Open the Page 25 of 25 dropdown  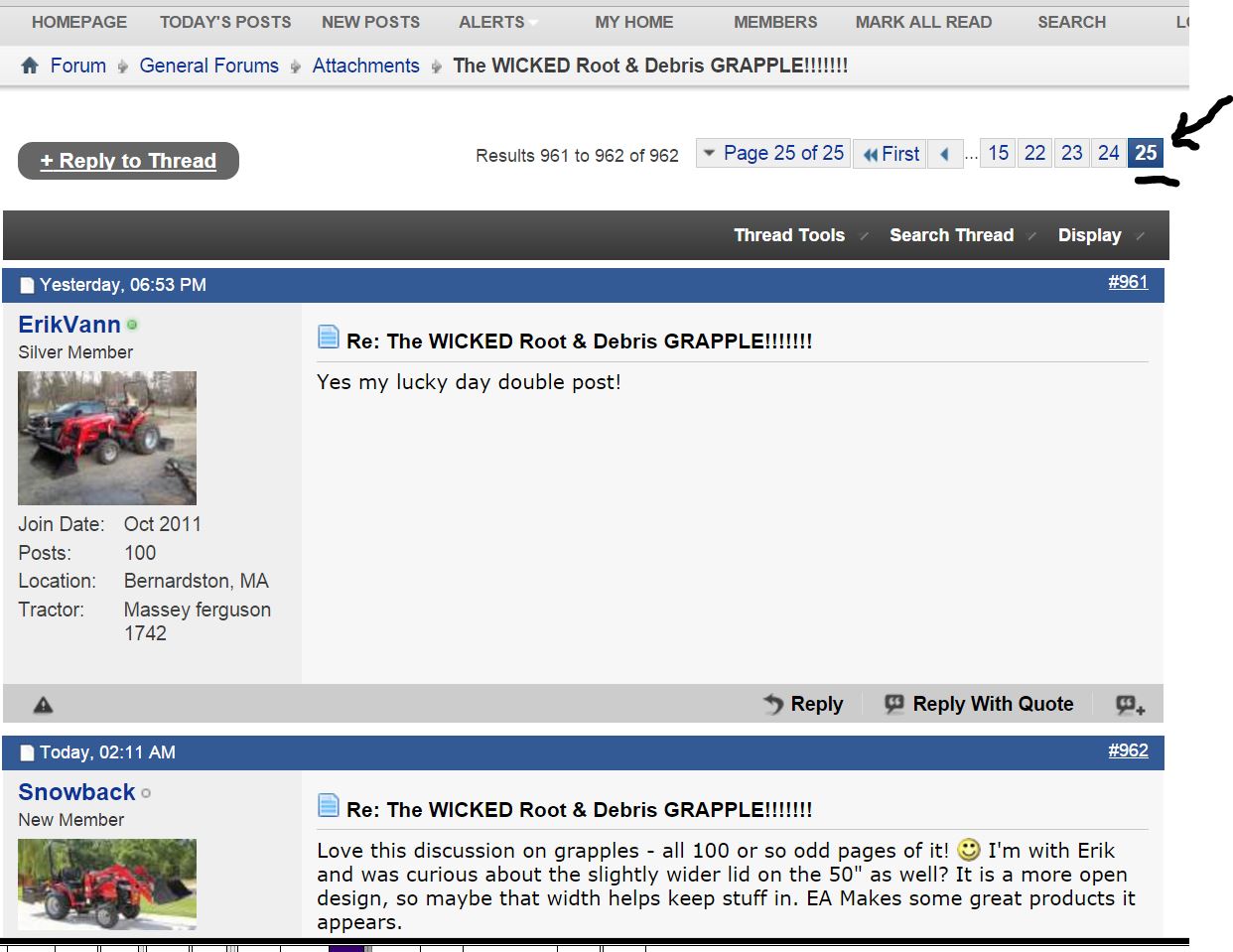[x=773, y=153]
